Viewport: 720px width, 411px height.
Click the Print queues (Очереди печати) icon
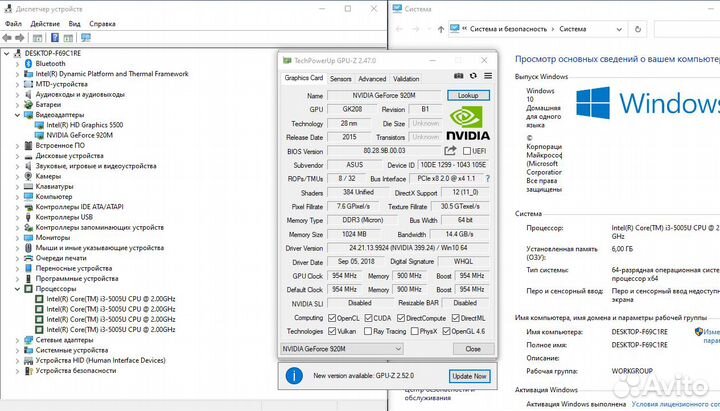pos(28,258)
